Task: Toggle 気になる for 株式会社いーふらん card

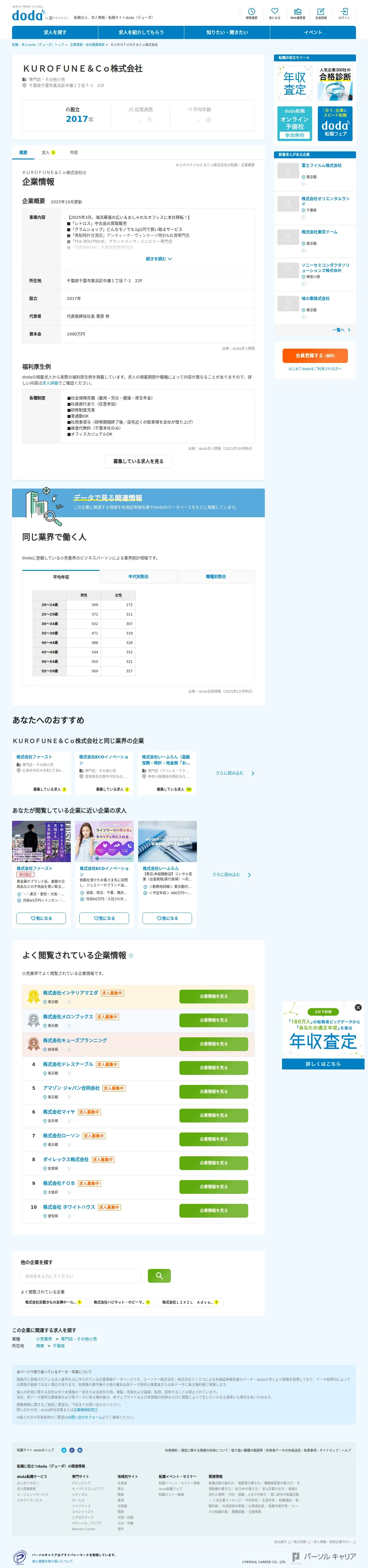Action: click(x=167, y=918)
